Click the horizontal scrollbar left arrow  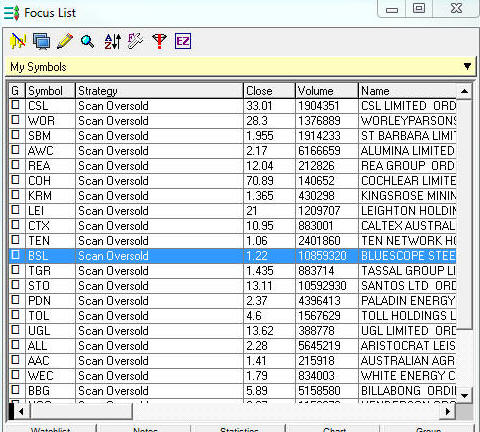point(21,411)
